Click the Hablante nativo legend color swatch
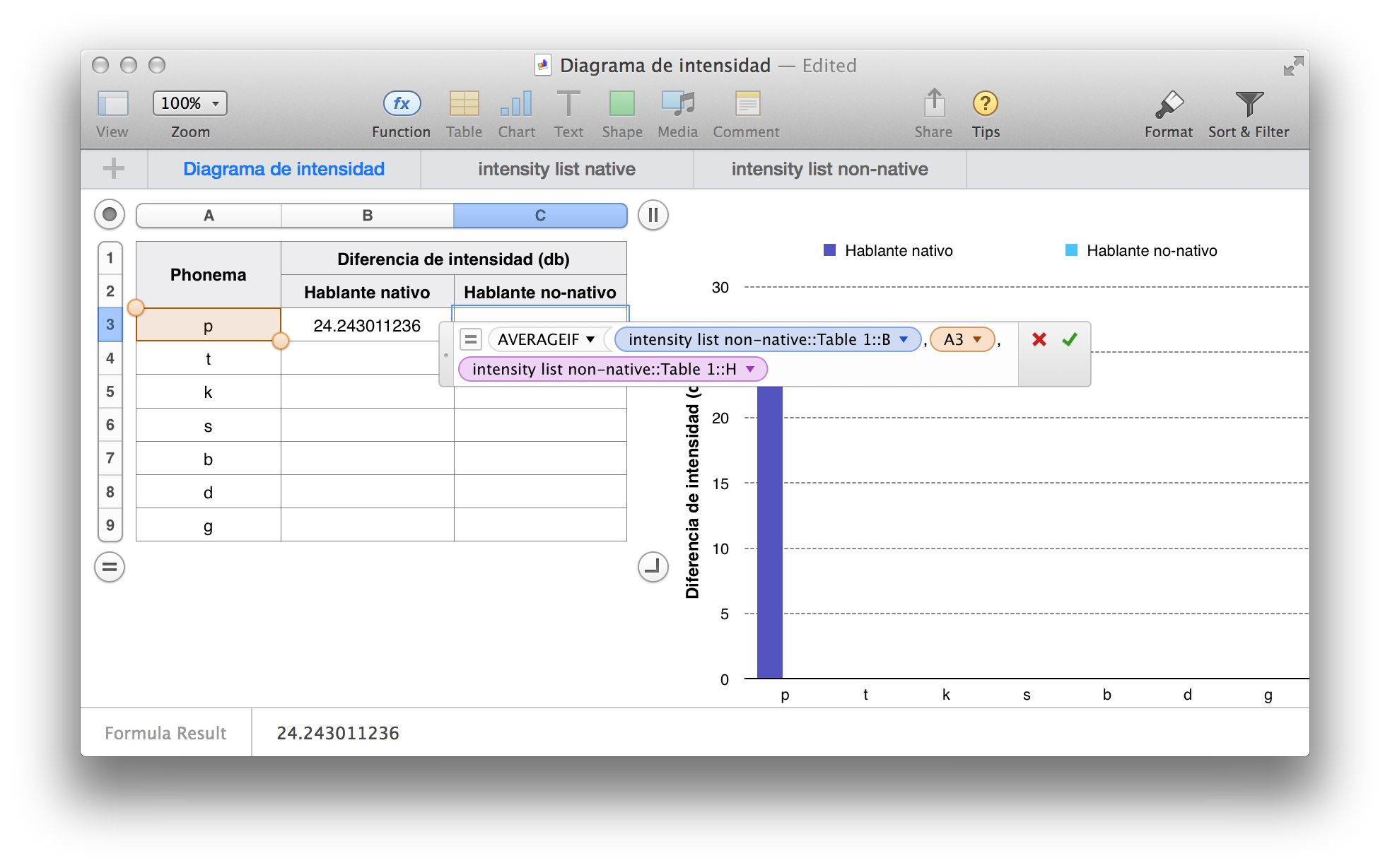This screenshot has height=868, width=1390. click(x=830, y=250)
